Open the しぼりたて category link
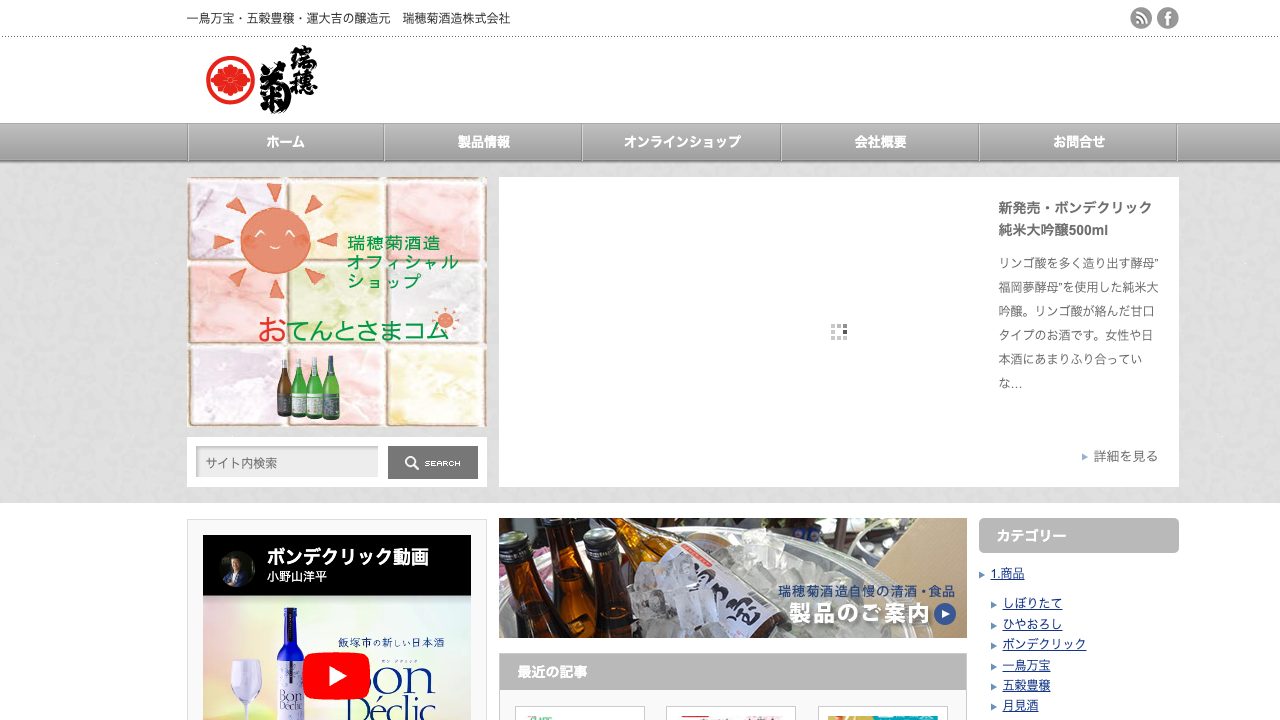Viewport: 1280px width, 720px height. [1032, 604]
